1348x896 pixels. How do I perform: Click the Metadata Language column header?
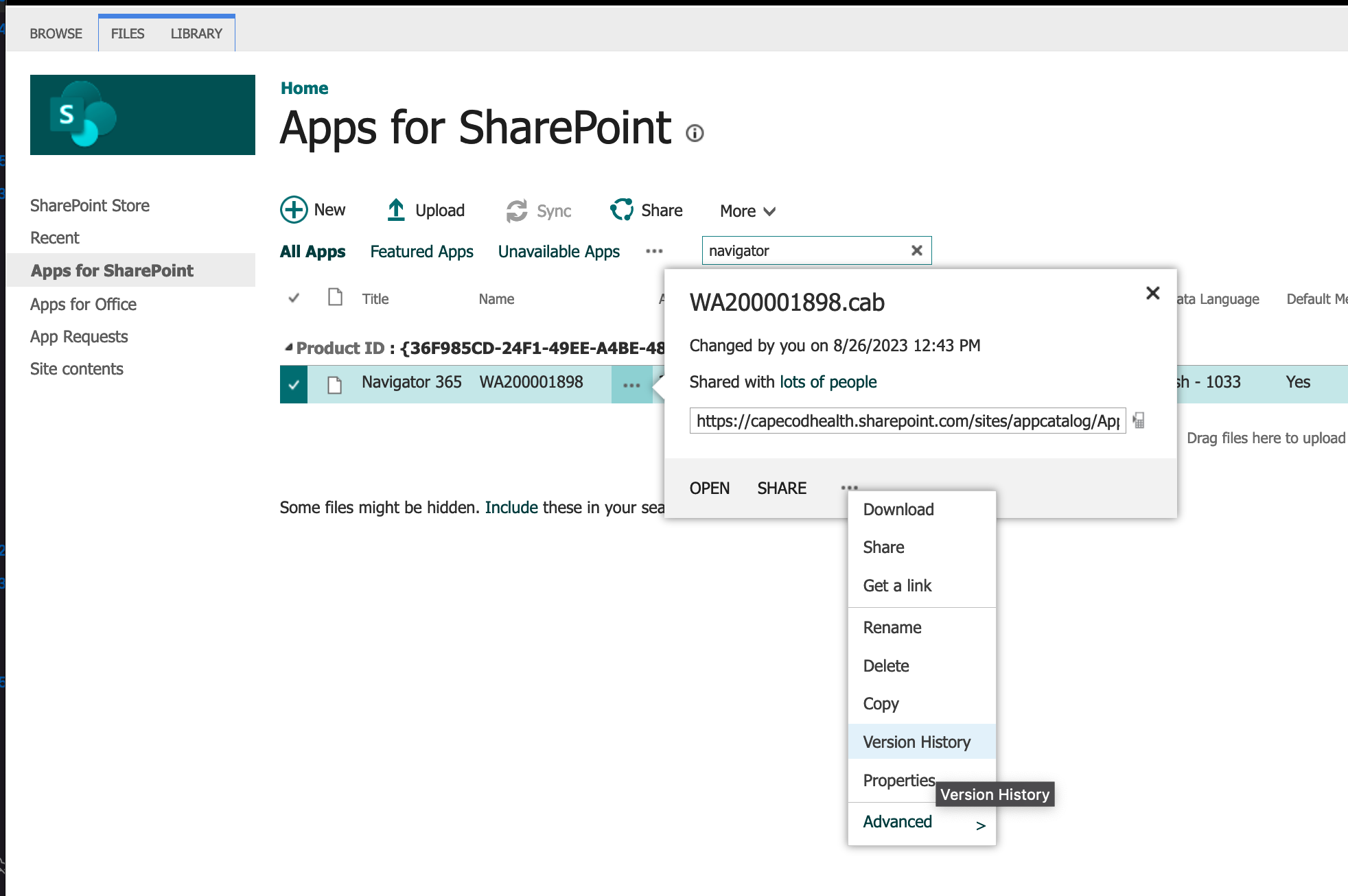[x=1218, y=299]
